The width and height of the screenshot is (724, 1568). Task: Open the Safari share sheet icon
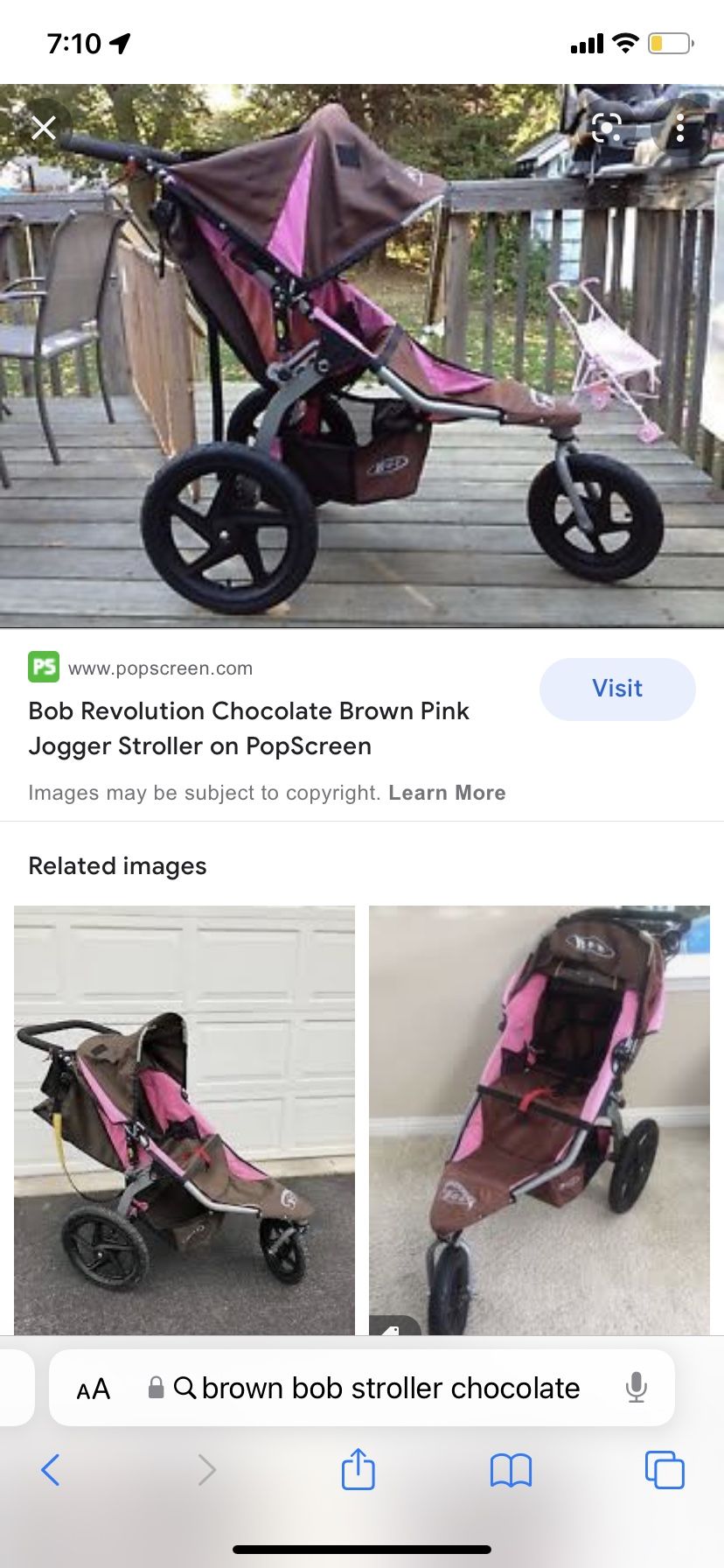pyautogui.click(x=358, y=1468)
